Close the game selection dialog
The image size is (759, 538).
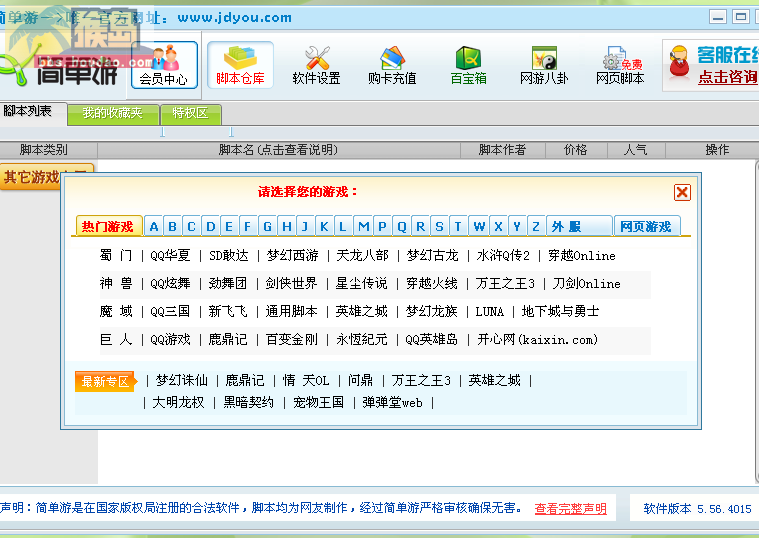(x=682, y=192)
